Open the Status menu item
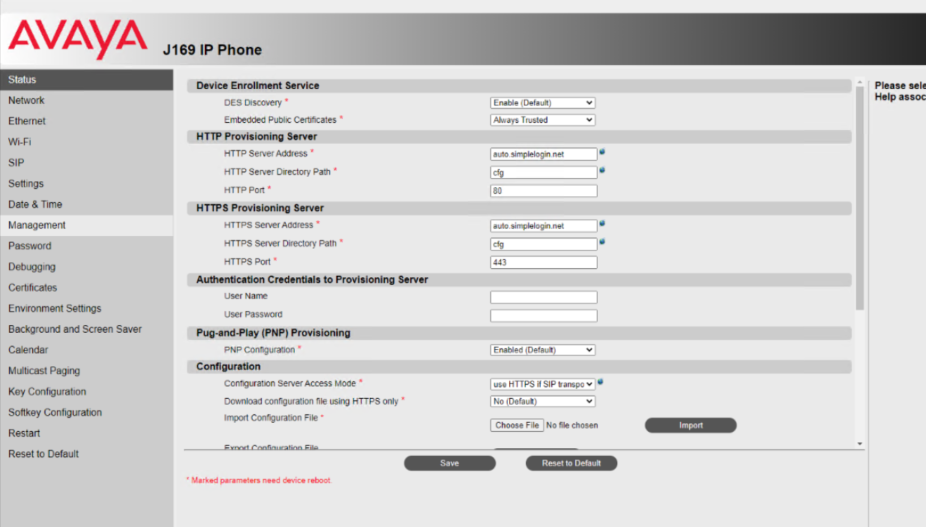The image size is (926, 527). pos(87,80)
